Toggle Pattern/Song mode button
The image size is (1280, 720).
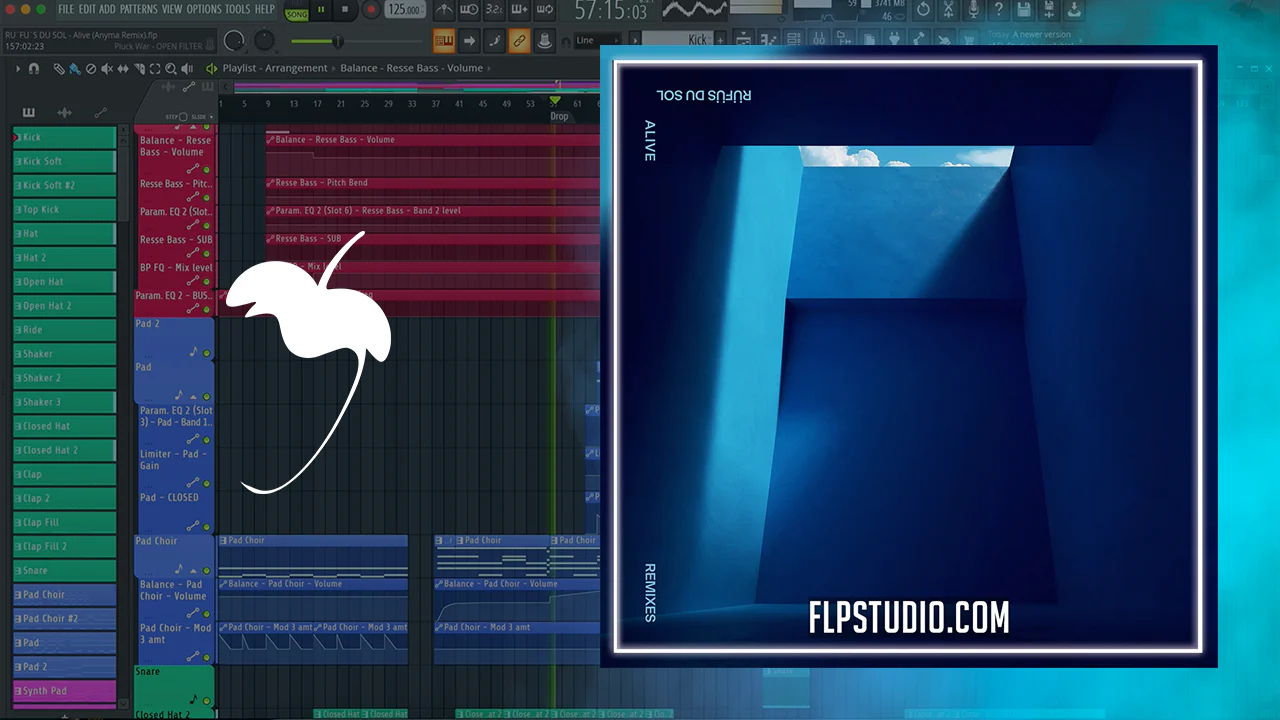click(x=297, y=12)
